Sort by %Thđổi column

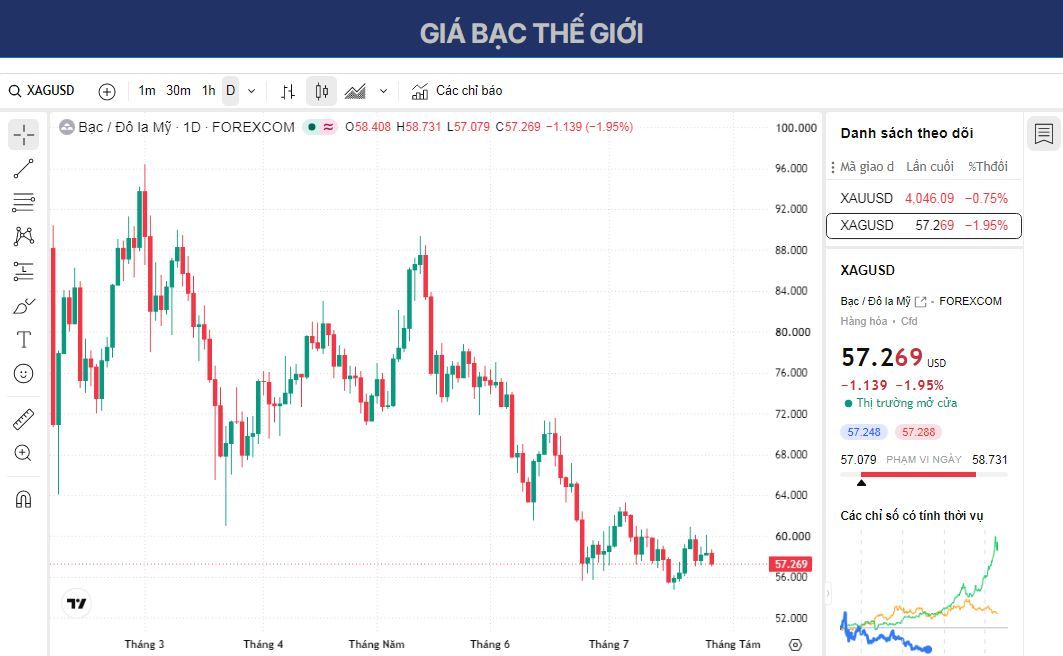coord(987,167)
